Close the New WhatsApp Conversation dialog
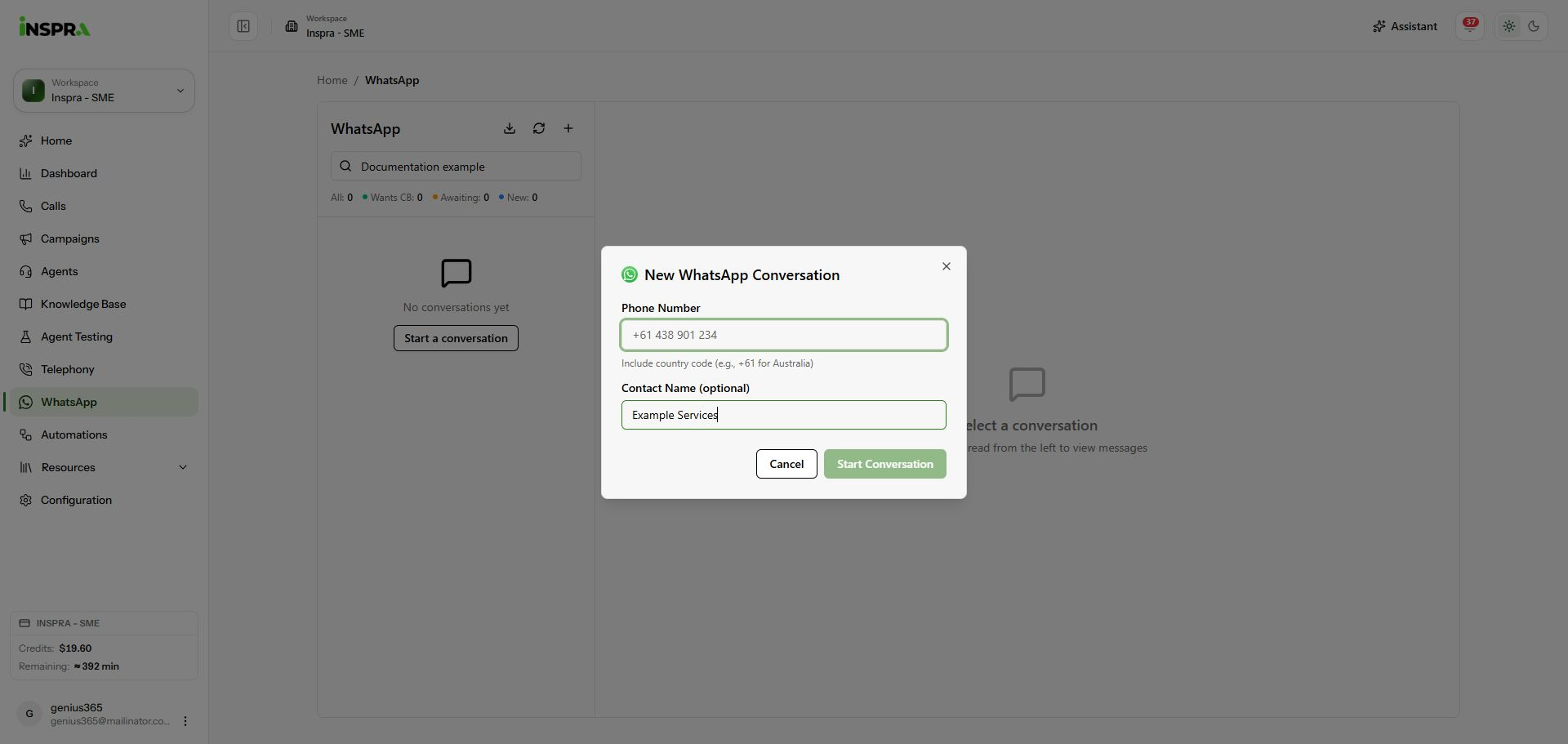Screen dimensions: 1568x744 (947, 266)
